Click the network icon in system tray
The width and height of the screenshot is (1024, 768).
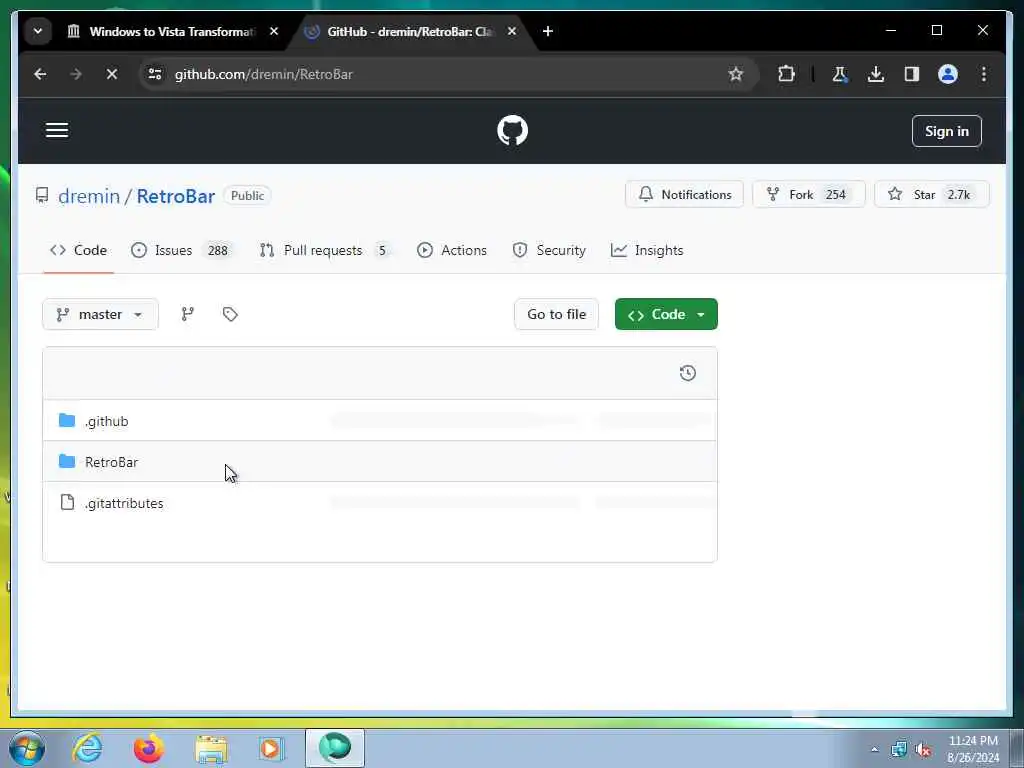tap(899, 749)
